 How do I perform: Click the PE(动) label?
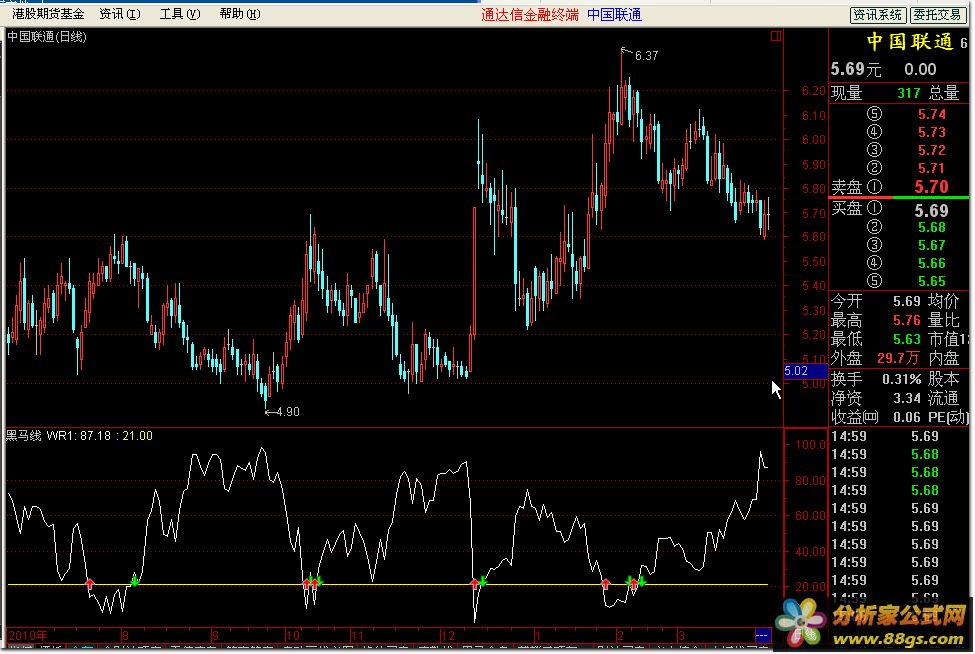[948, 417]
